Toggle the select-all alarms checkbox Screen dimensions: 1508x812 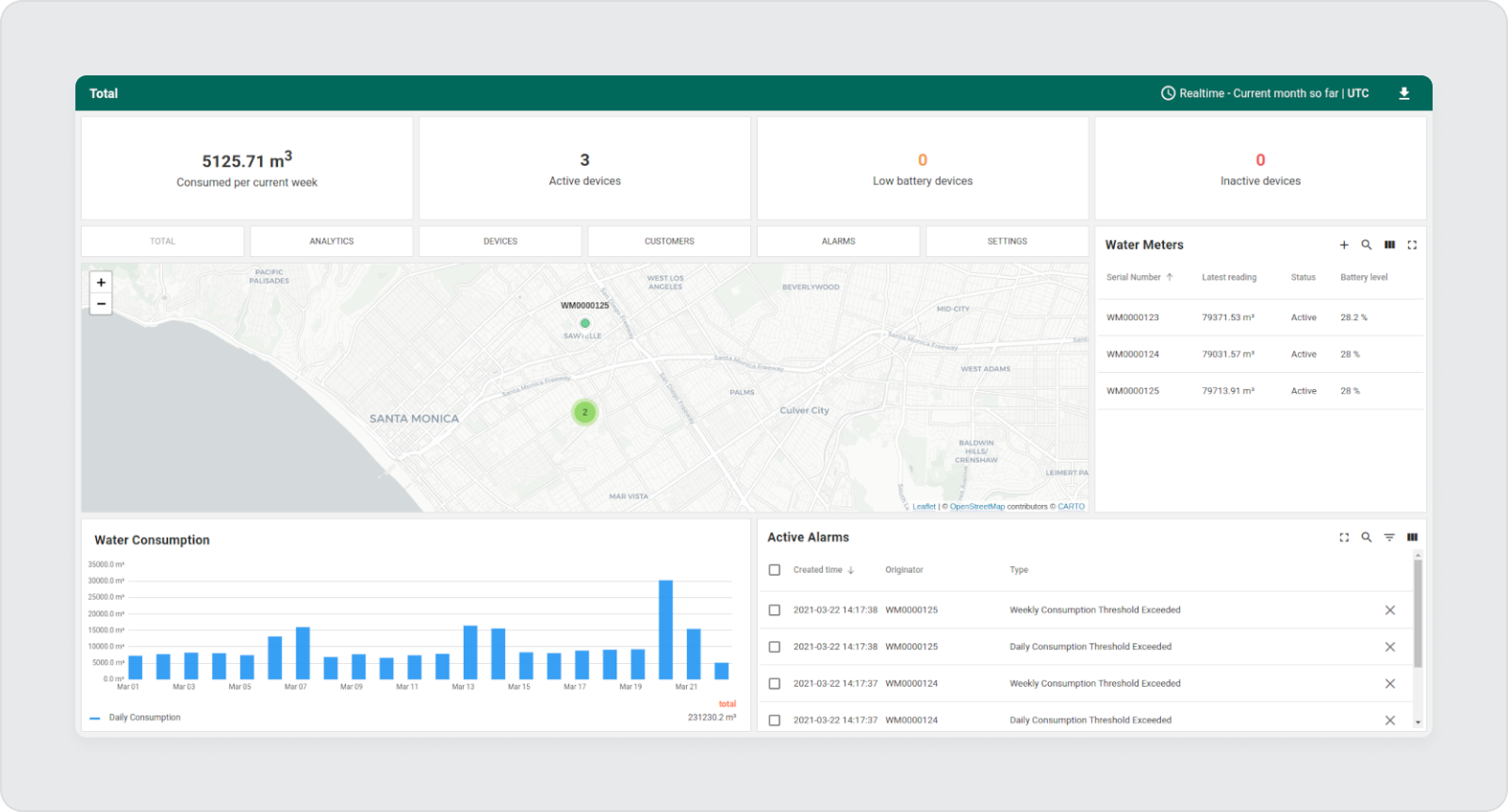pos(775,570)
